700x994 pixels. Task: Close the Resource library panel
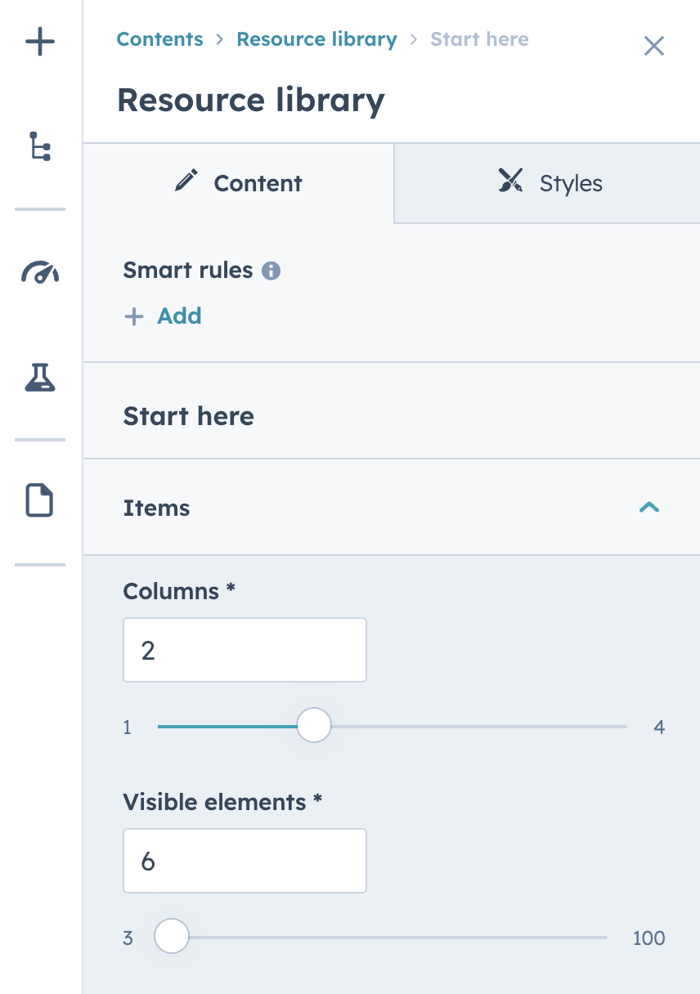[654, 46]
